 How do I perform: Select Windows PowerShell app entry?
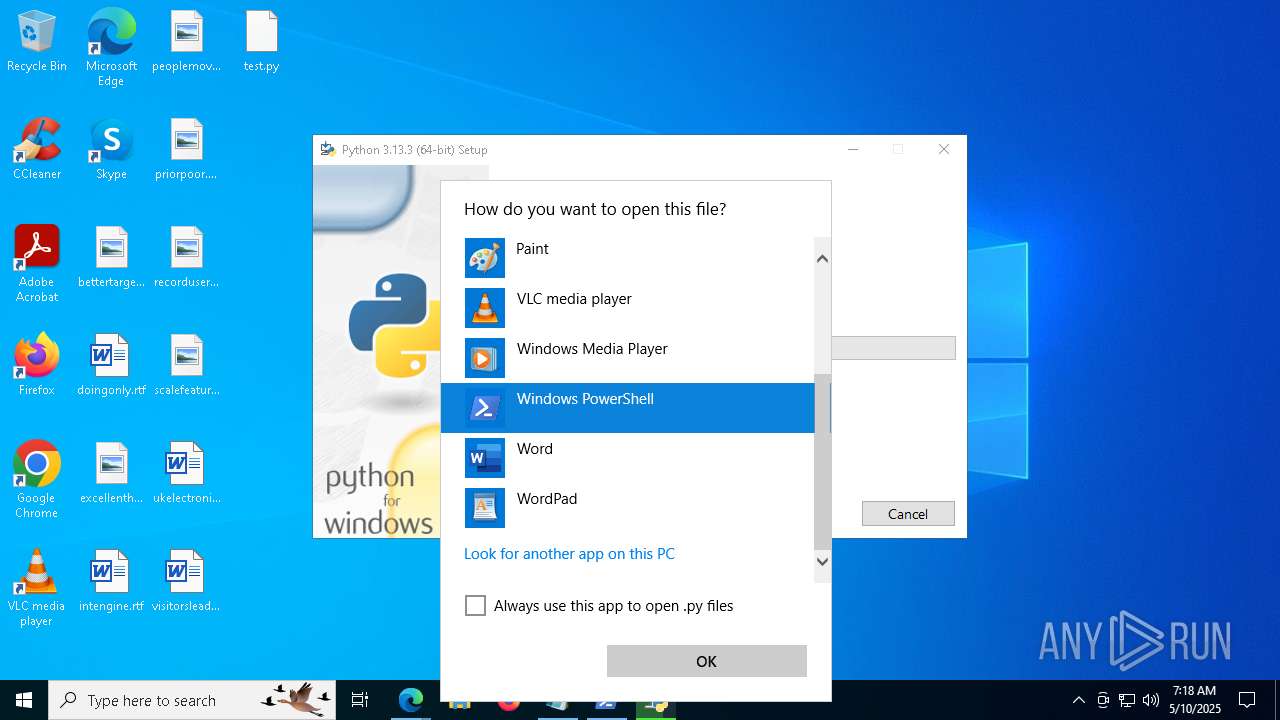628,408
